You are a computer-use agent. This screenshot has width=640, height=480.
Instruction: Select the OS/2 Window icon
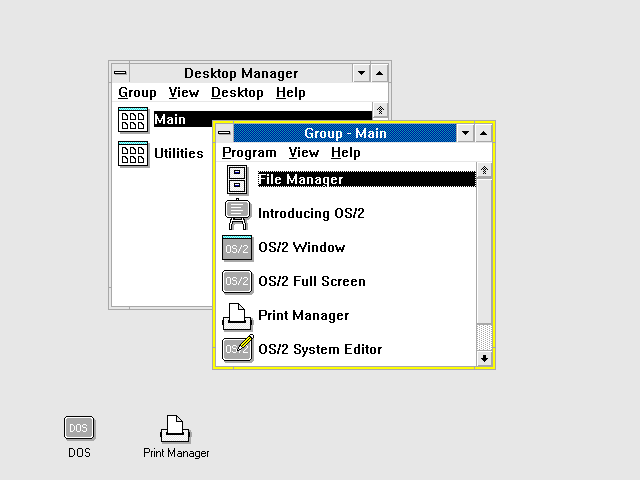(x=237, y=248)
